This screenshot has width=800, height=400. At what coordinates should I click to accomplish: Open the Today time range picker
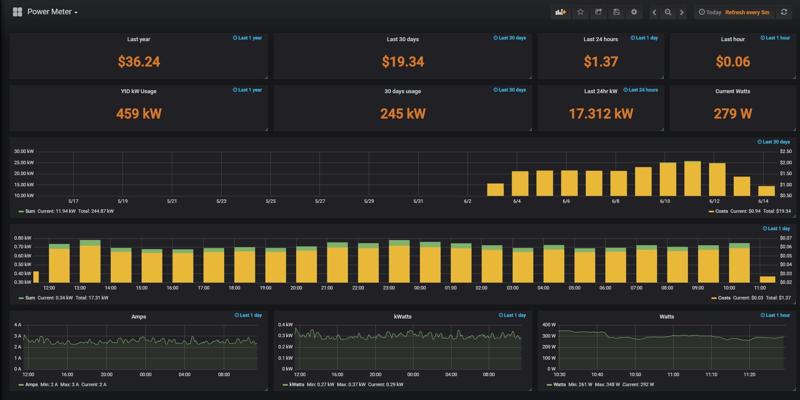click(711, 12)
